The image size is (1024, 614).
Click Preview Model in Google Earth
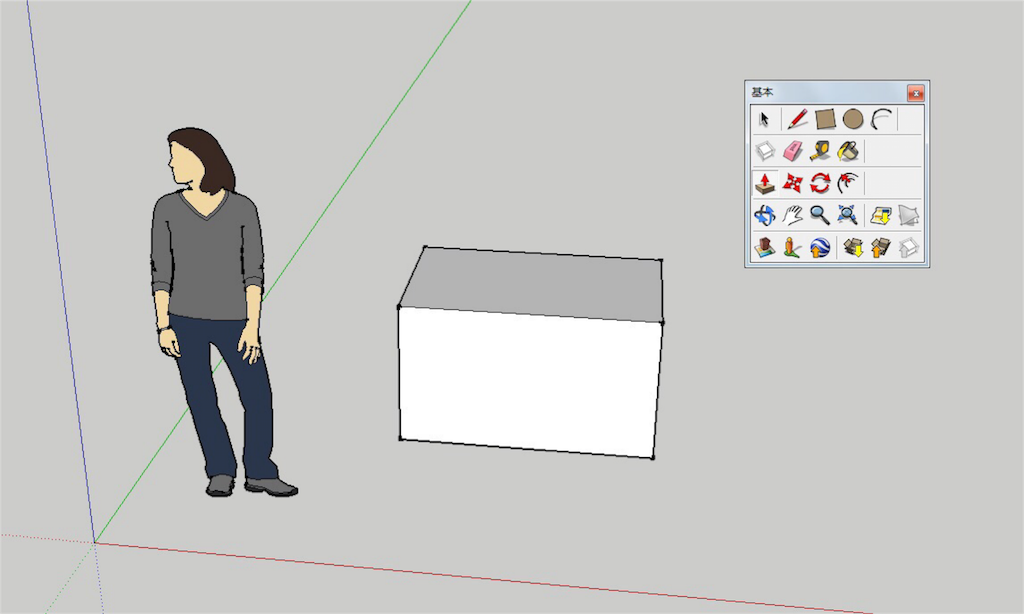820,248
